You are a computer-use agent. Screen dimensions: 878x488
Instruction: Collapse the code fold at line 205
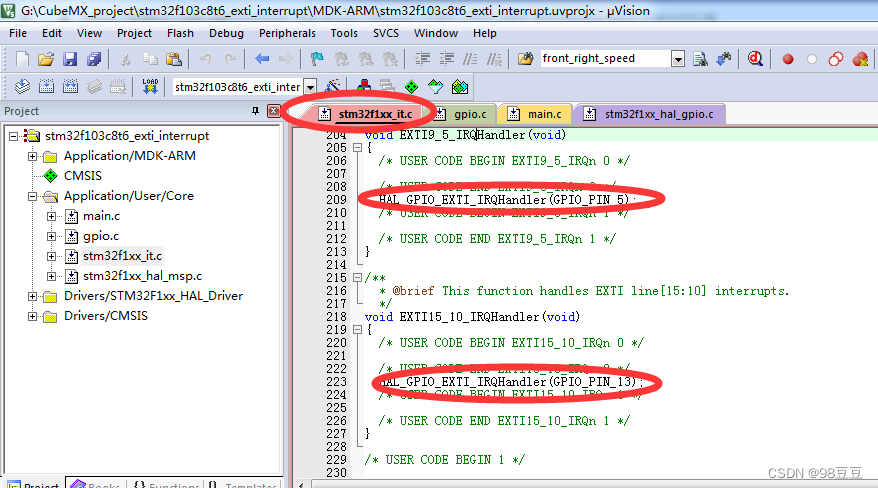[x=357, y=148]
